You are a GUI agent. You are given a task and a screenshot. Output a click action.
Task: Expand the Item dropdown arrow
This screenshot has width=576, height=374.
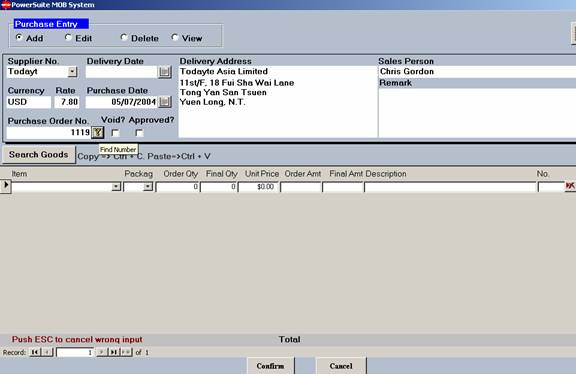[x=116, y=187]
